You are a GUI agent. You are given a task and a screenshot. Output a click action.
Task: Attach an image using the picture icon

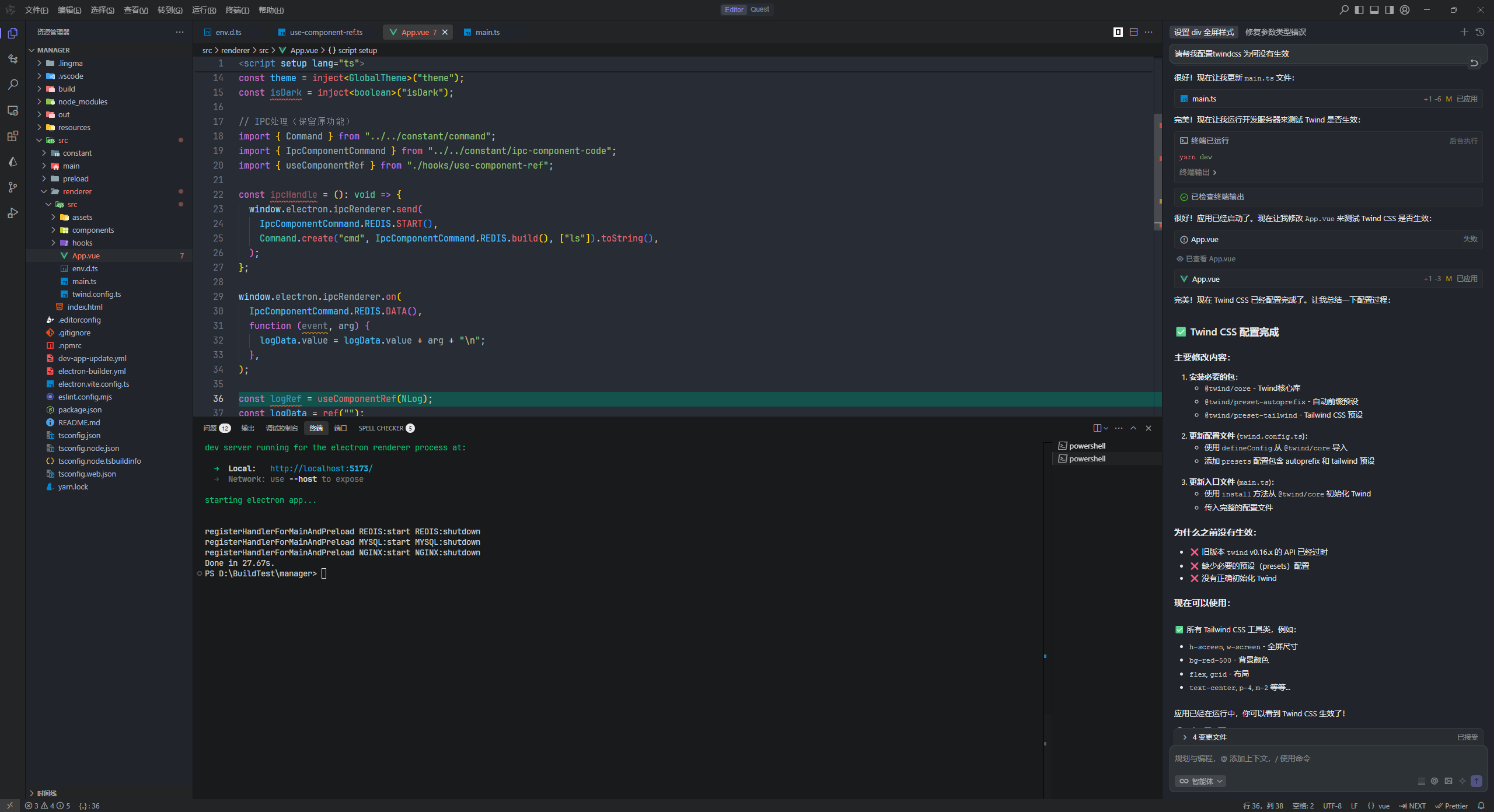[1448, 781]
